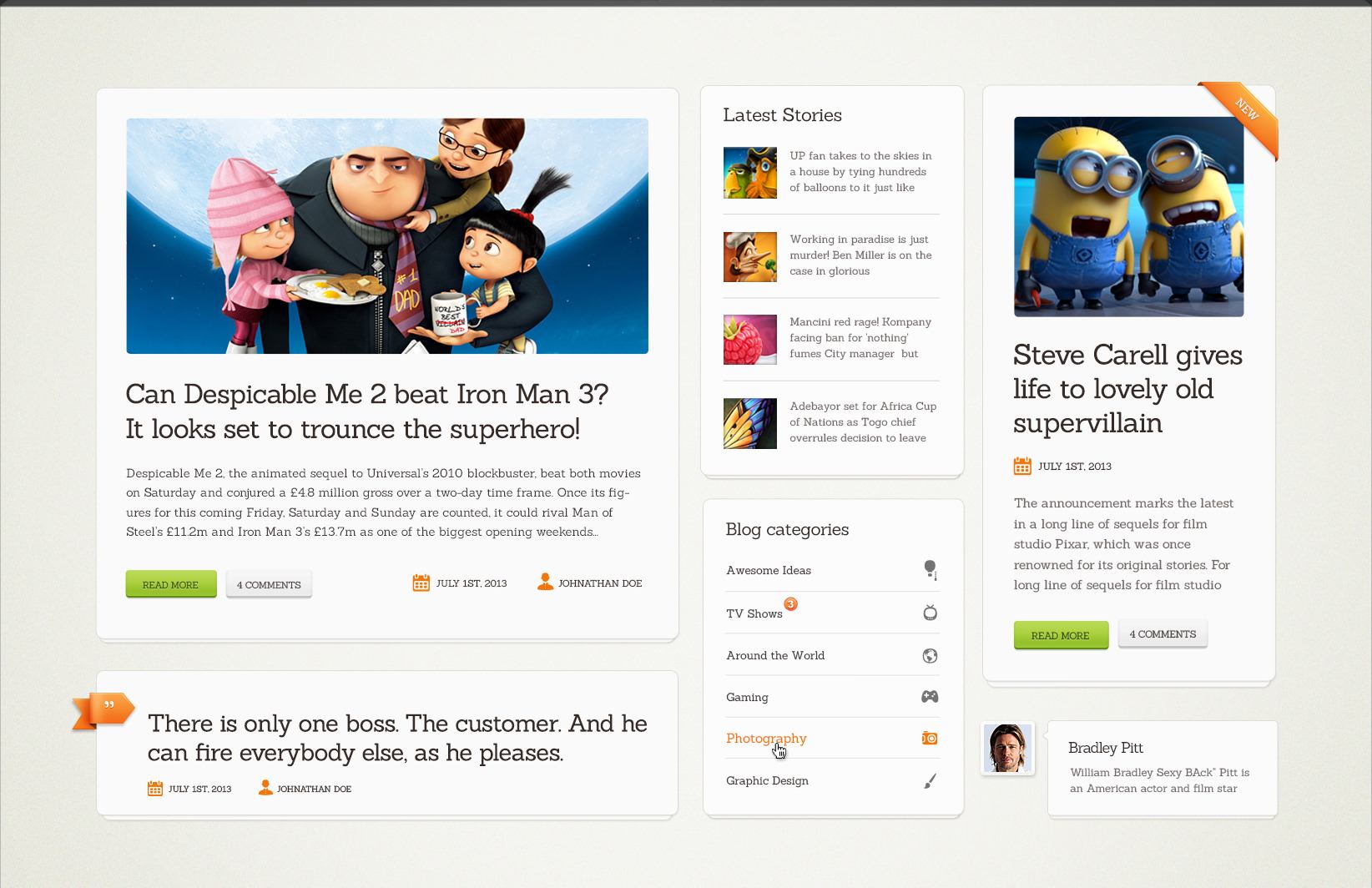Click the July 1st, 2013 date in main post
The width and height of the screenshot is (1372, 888).
(x=472, y=583)
